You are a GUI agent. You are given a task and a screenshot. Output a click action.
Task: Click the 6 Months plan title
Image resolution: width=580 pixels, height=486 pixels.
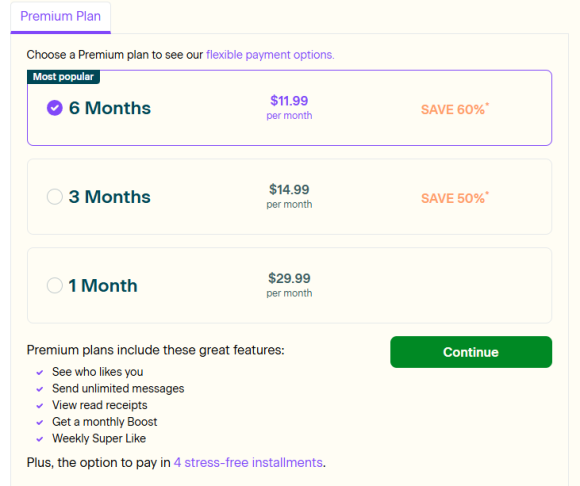click(110, 108)
